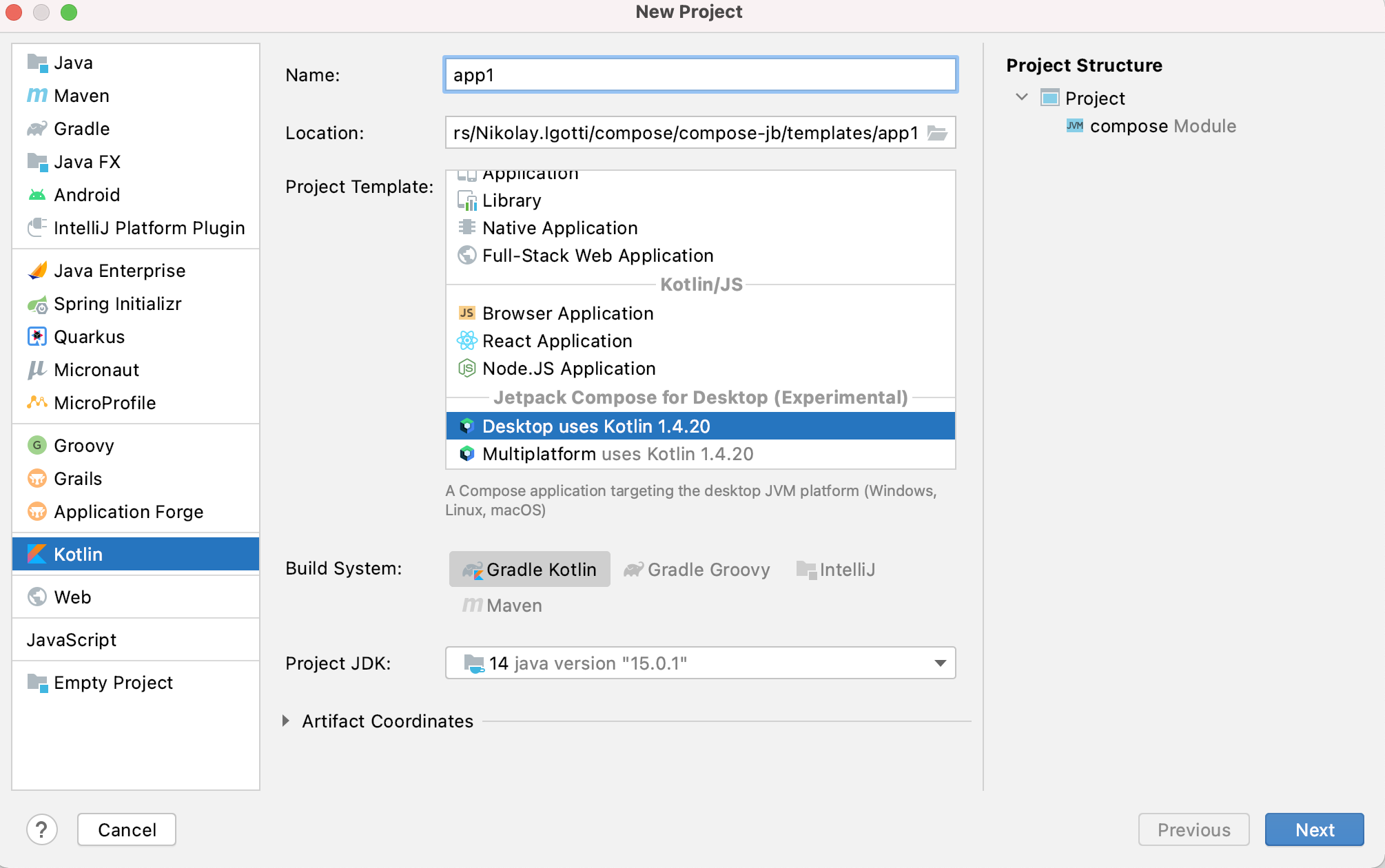
Task: Select the Spring Initializr wizard
Action: pos(117,303)
